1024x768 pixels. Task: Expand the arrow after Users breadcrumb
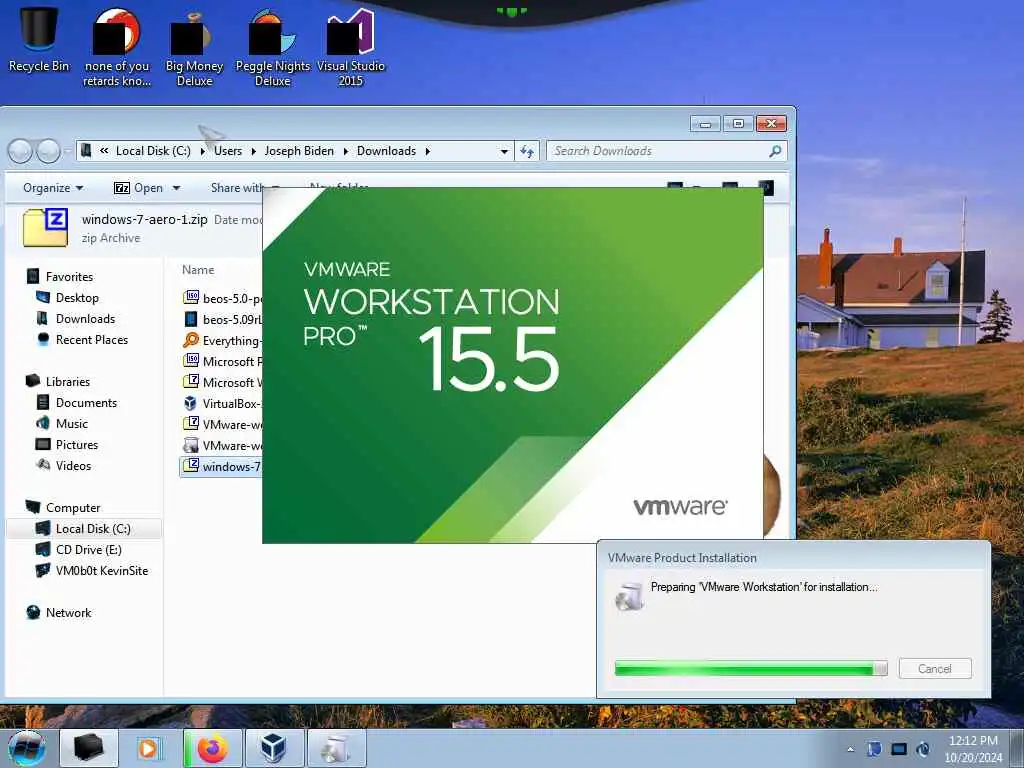tap(253, 151)
